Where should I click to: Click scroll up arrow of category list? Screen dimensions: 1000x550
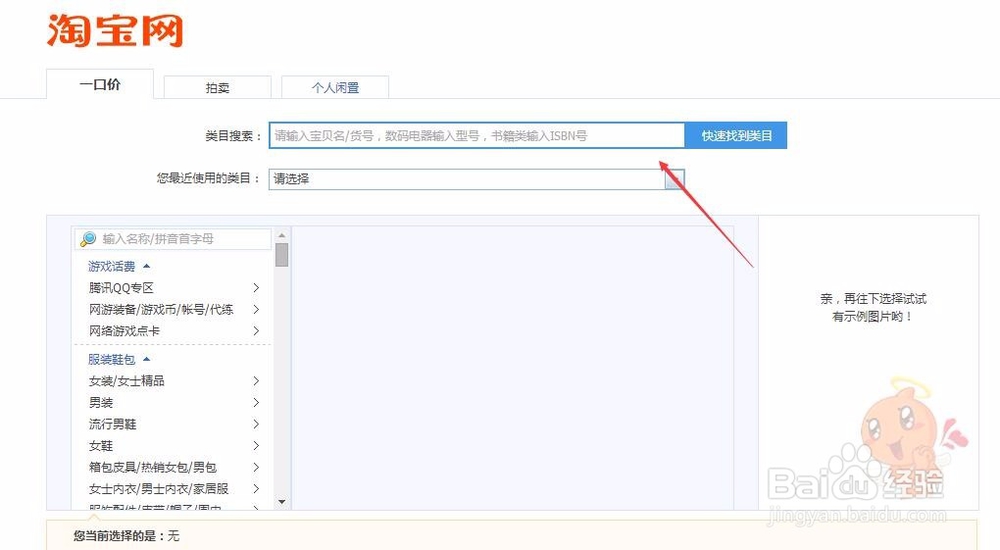[x=282, y=235]
